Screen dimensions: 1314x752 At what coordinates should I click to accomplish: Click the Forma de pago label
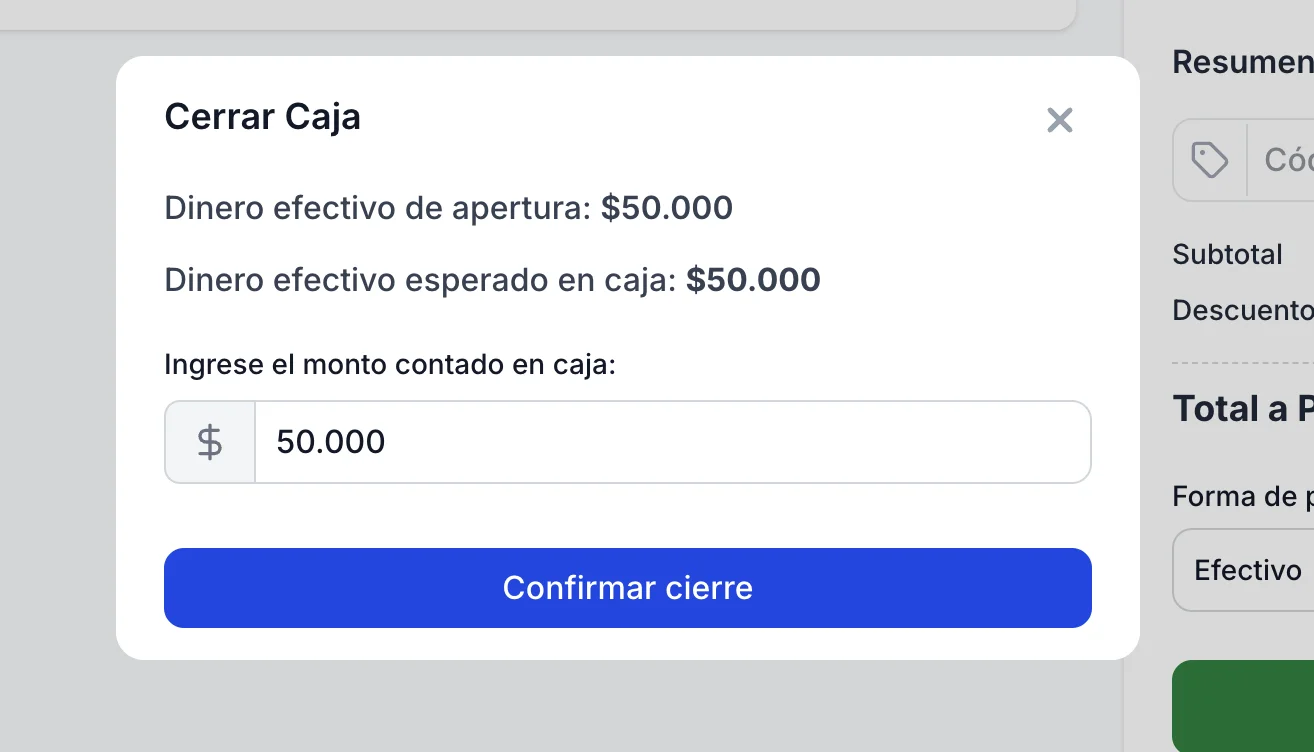click(1243, 496)
